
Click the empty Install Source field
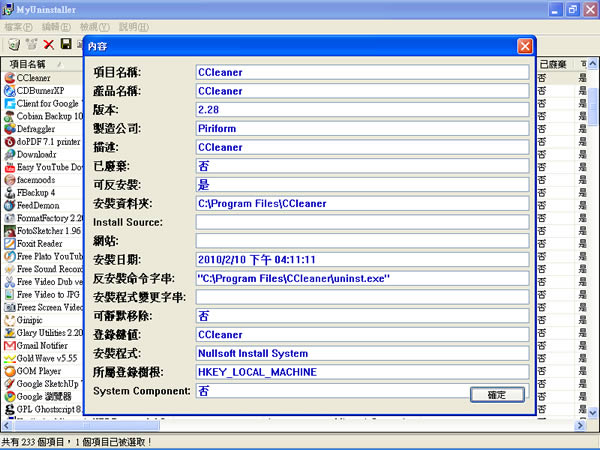click(362, 222)
